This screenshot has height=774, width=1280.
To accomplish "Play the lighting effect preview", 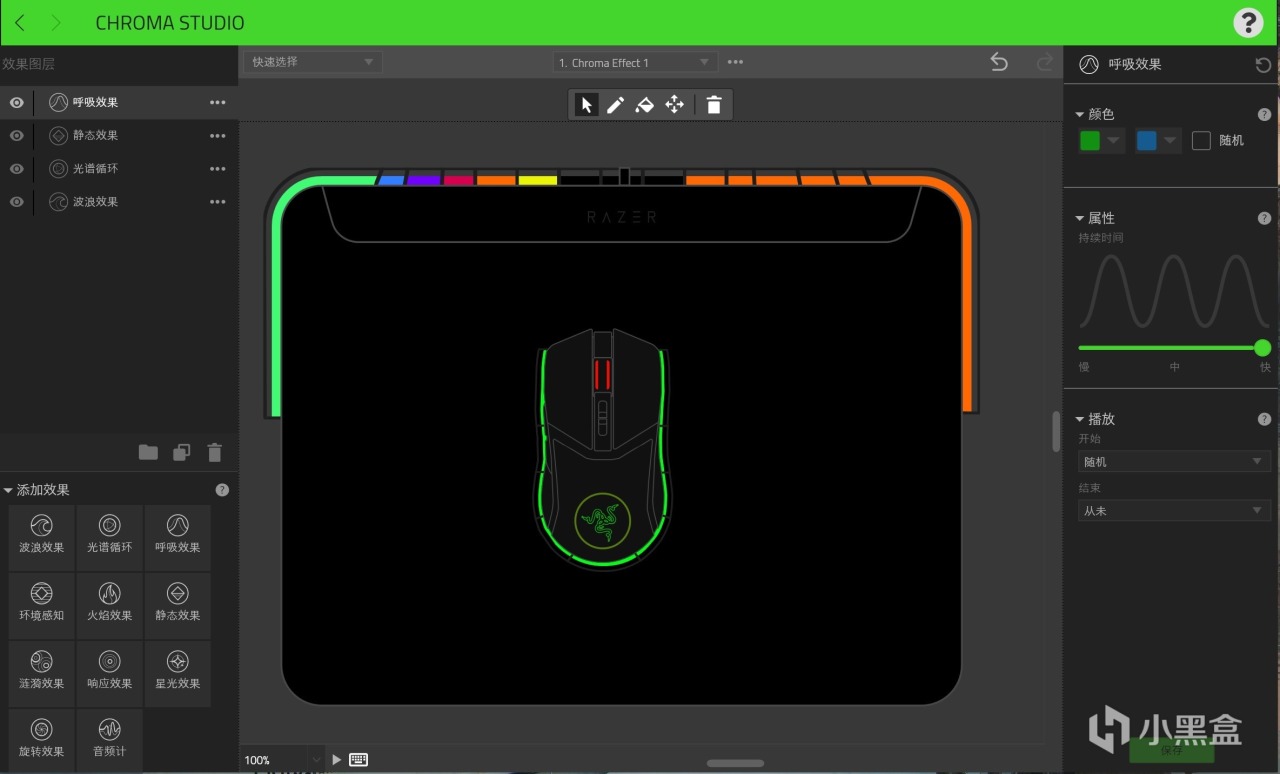I will [x=337, y=760].
